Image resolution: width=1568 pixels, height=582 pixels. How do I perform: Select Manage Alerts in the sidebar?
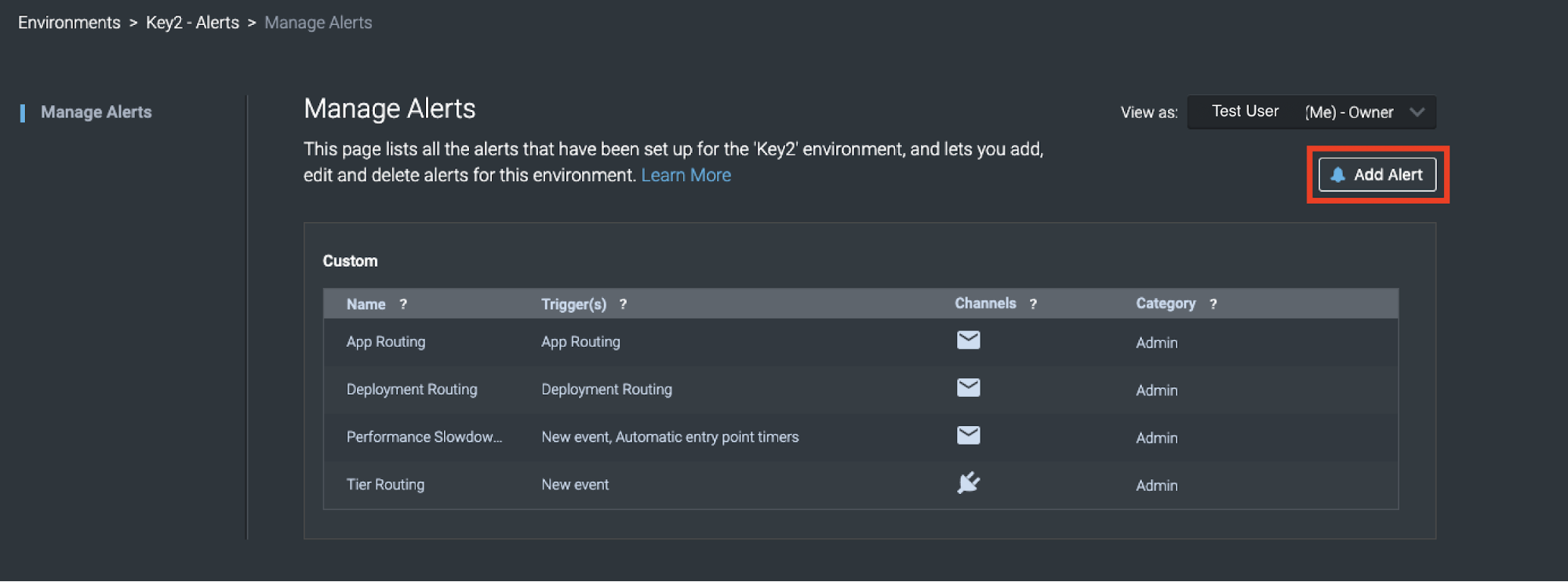(96, 112)
